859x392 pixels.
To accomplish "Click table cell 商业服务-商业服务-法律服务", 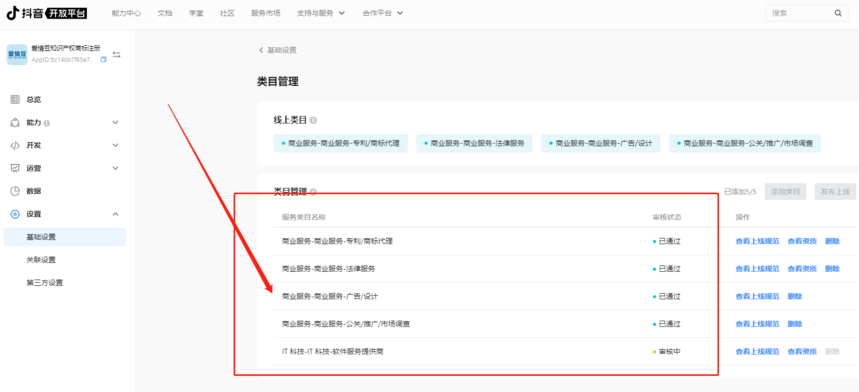I will pyautogui.click(x=329, y=269).
